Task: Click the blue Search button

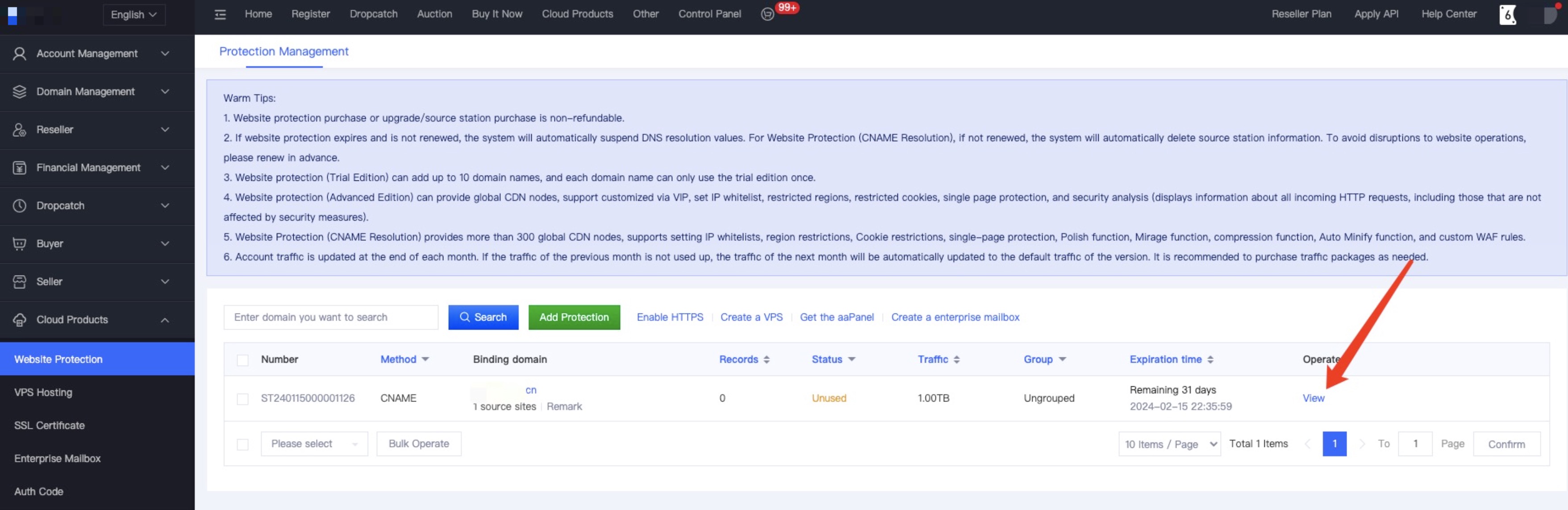Action: pos(484,317)
